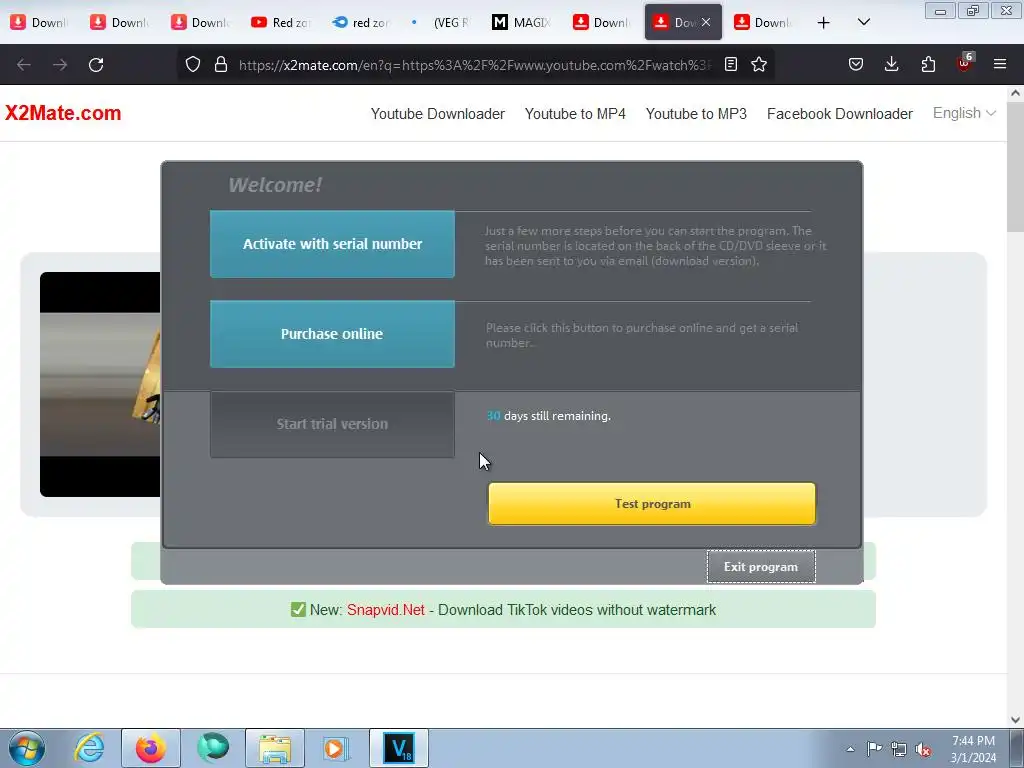Switch to the red zone search tab
The height and width of the screenshot is (768, 1024).
coord(361,22)
